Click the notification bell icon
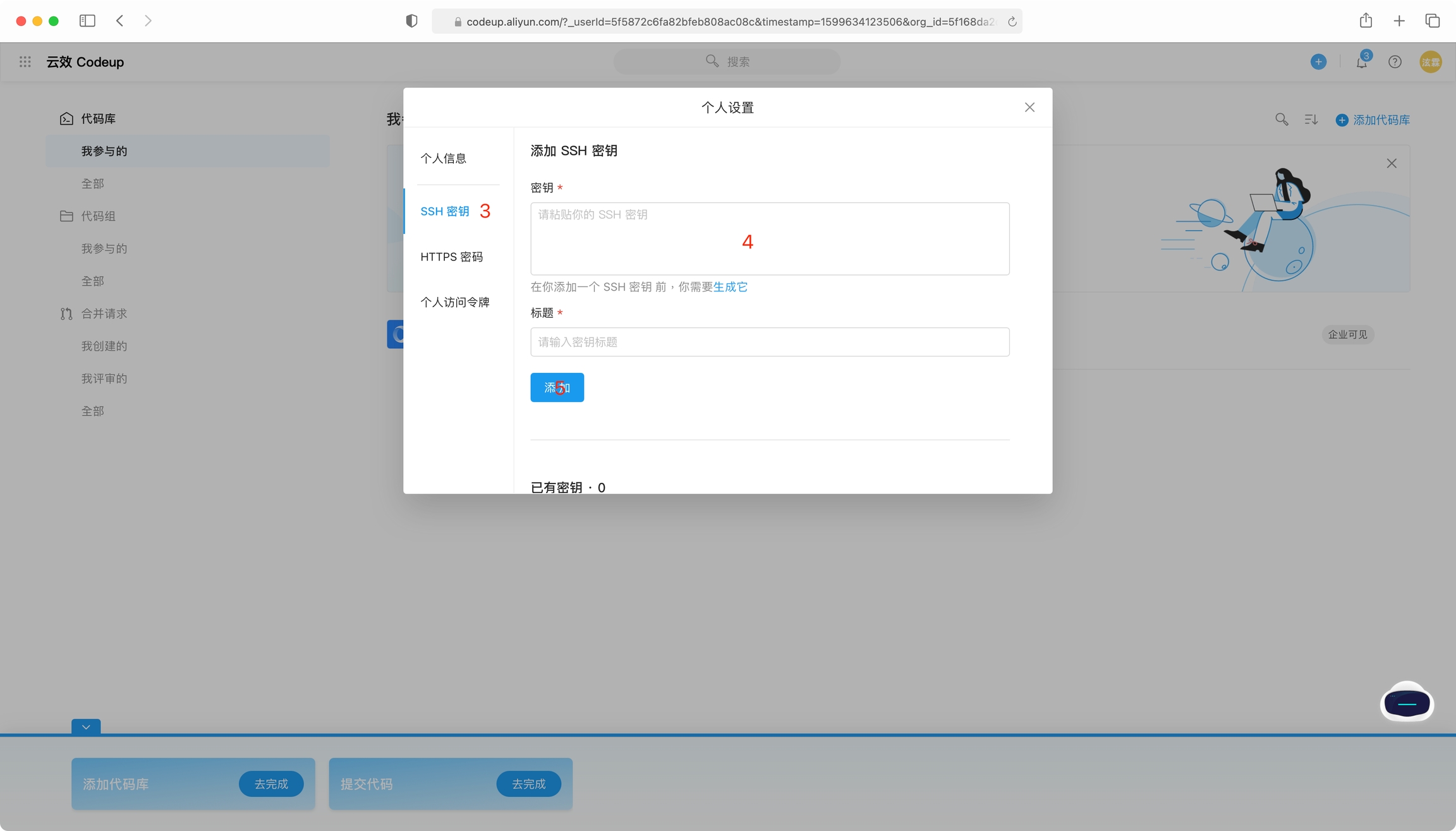1456x831 pixels. (1361, 62)
